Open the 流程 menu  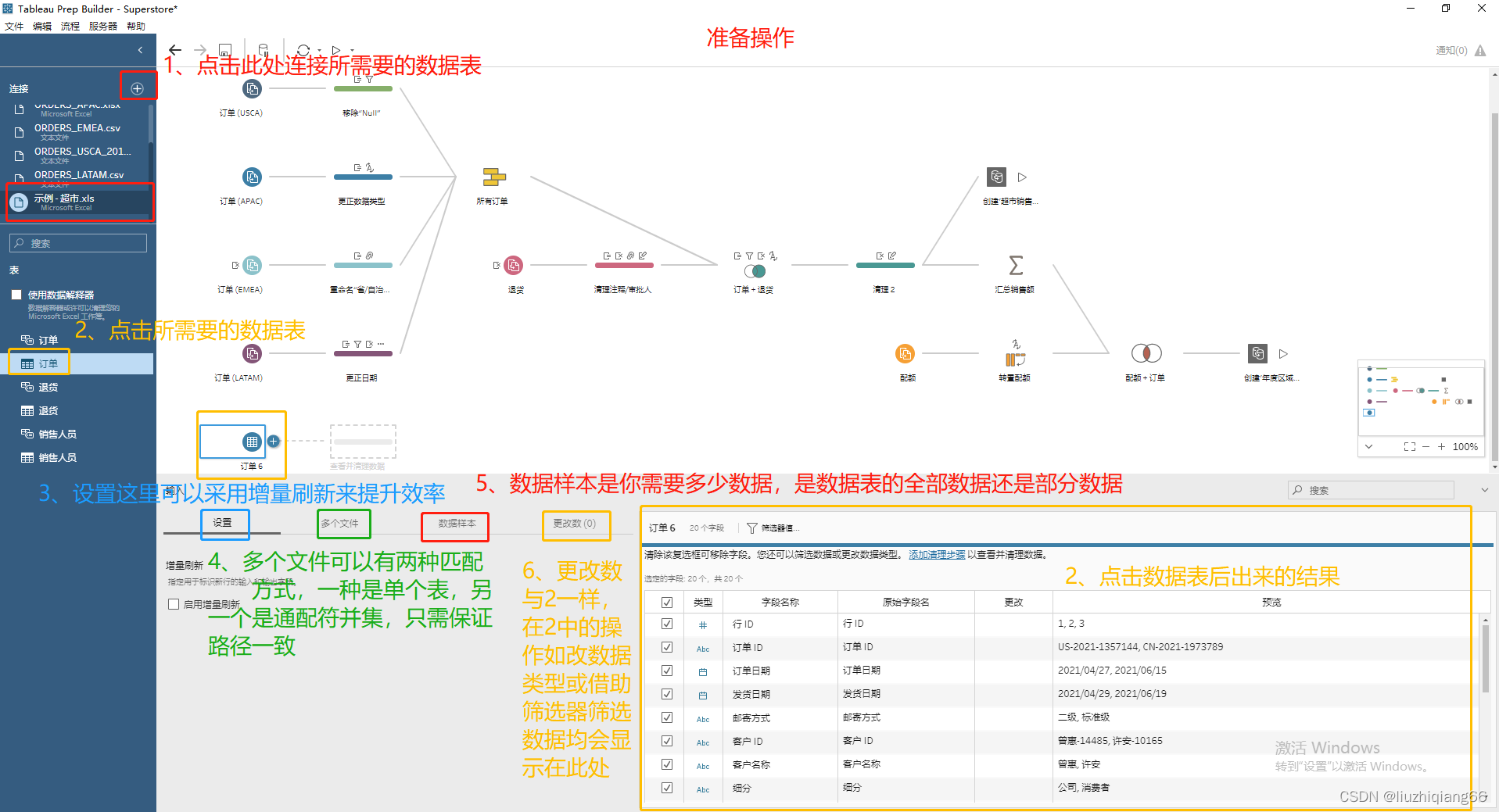(70, 27)
